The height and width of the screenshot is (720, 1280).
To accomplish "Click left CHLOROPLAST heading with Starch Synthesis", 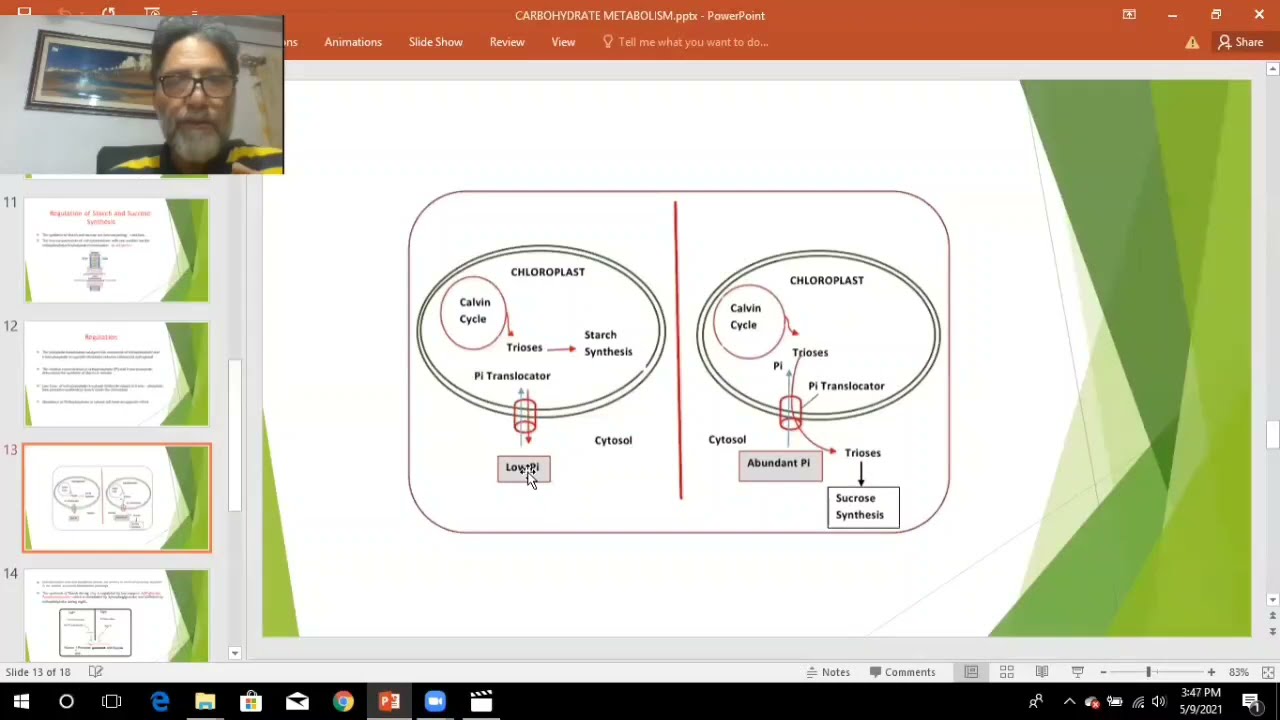I will click(x=547, y=272).
